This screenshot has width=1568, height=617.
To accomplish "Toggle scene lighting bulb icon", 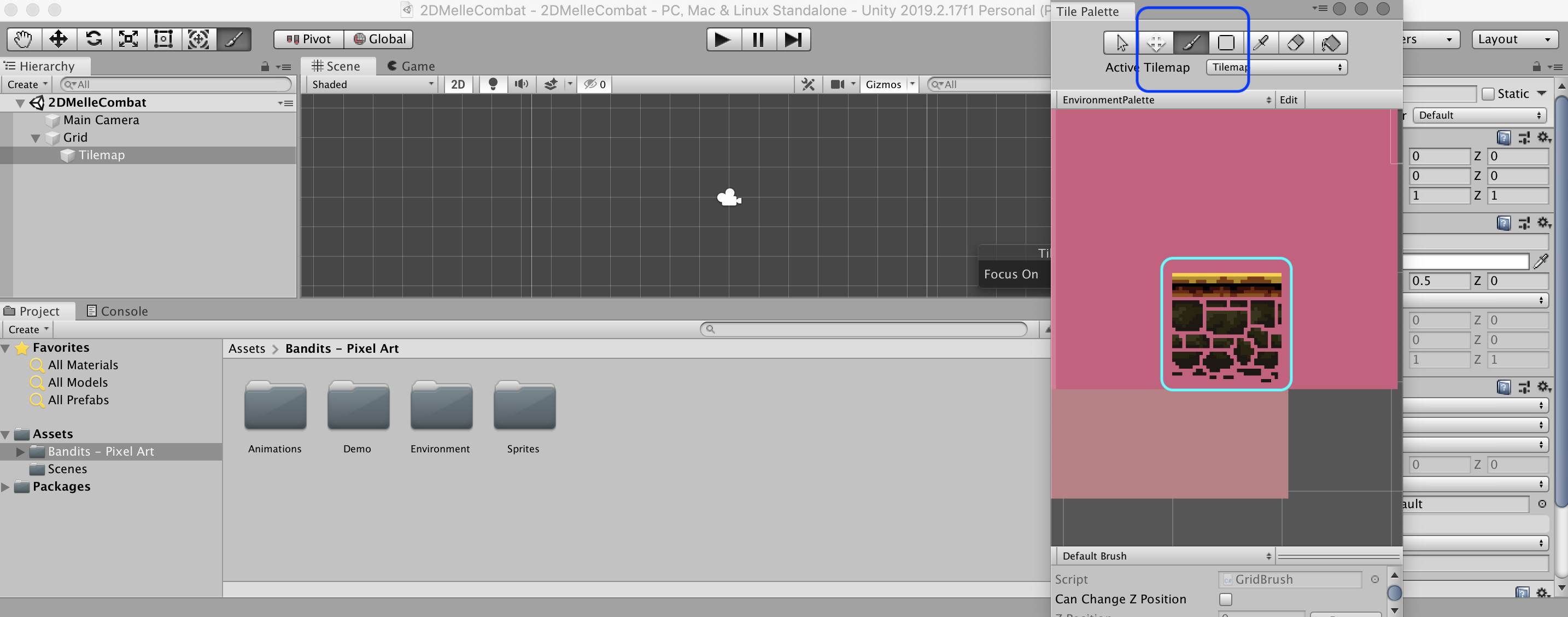I will coord(493,84).
